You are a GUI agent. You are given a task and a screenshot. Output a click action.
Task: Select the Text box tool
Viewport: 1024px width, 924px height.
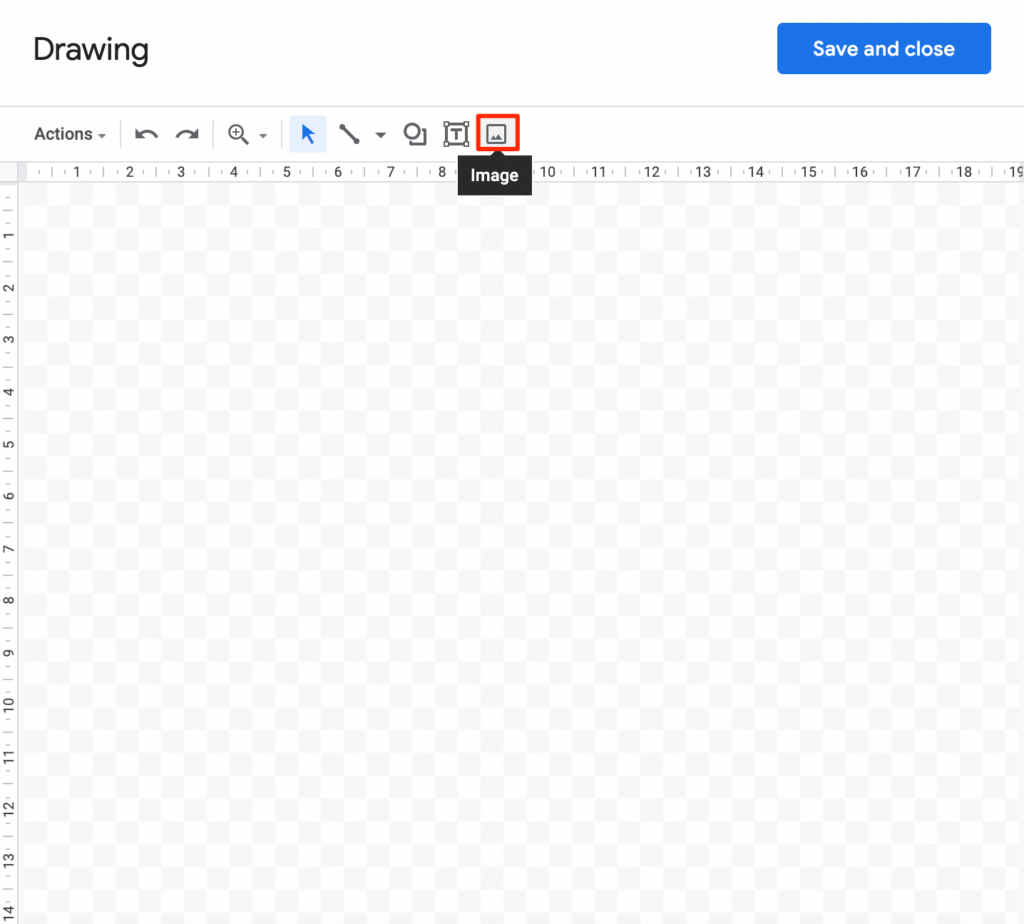coord(456,133)
